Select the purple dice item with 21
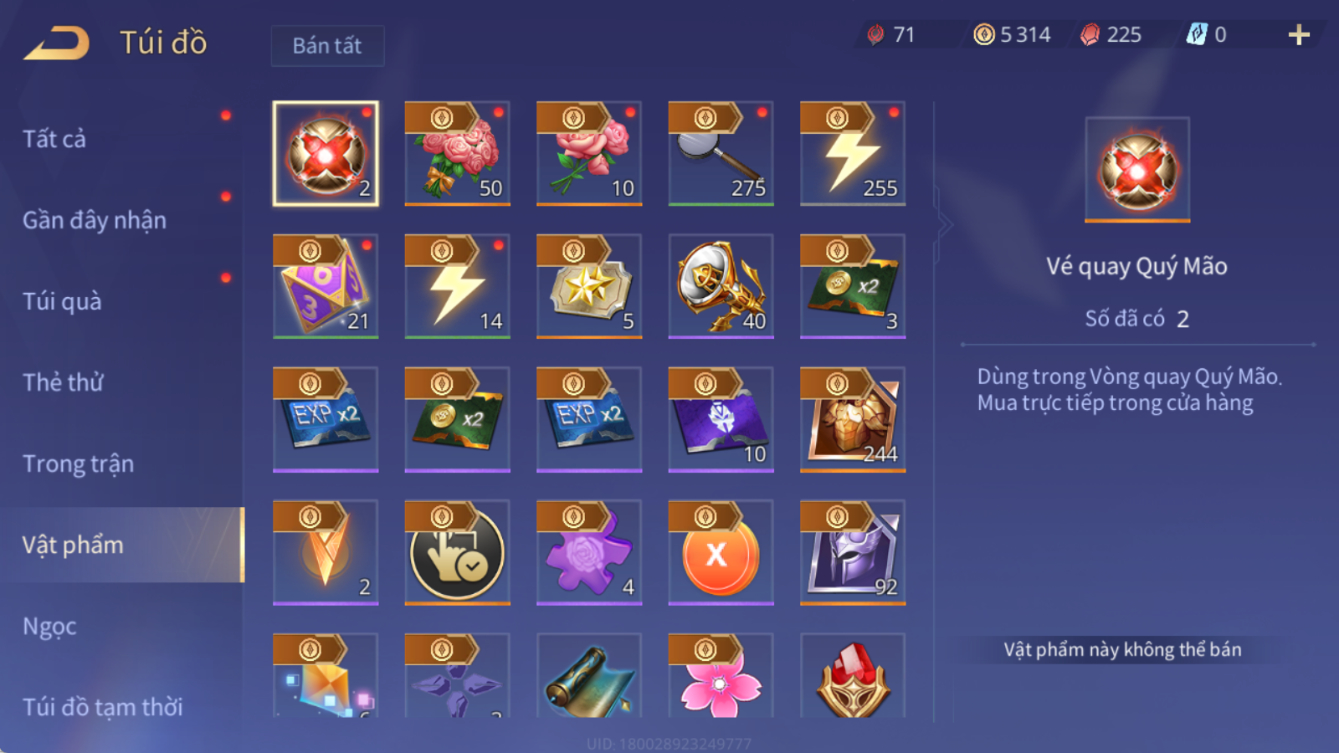 pyautogui.click(x=325, y=286)
